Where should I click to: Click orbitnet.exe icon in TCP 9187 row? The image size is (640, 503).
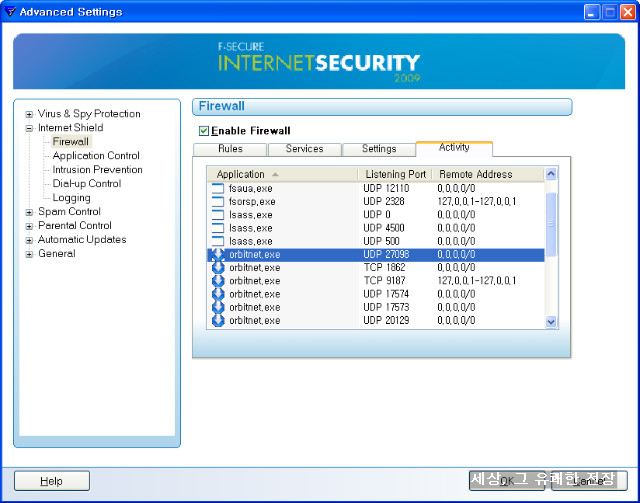pos(218,280)
